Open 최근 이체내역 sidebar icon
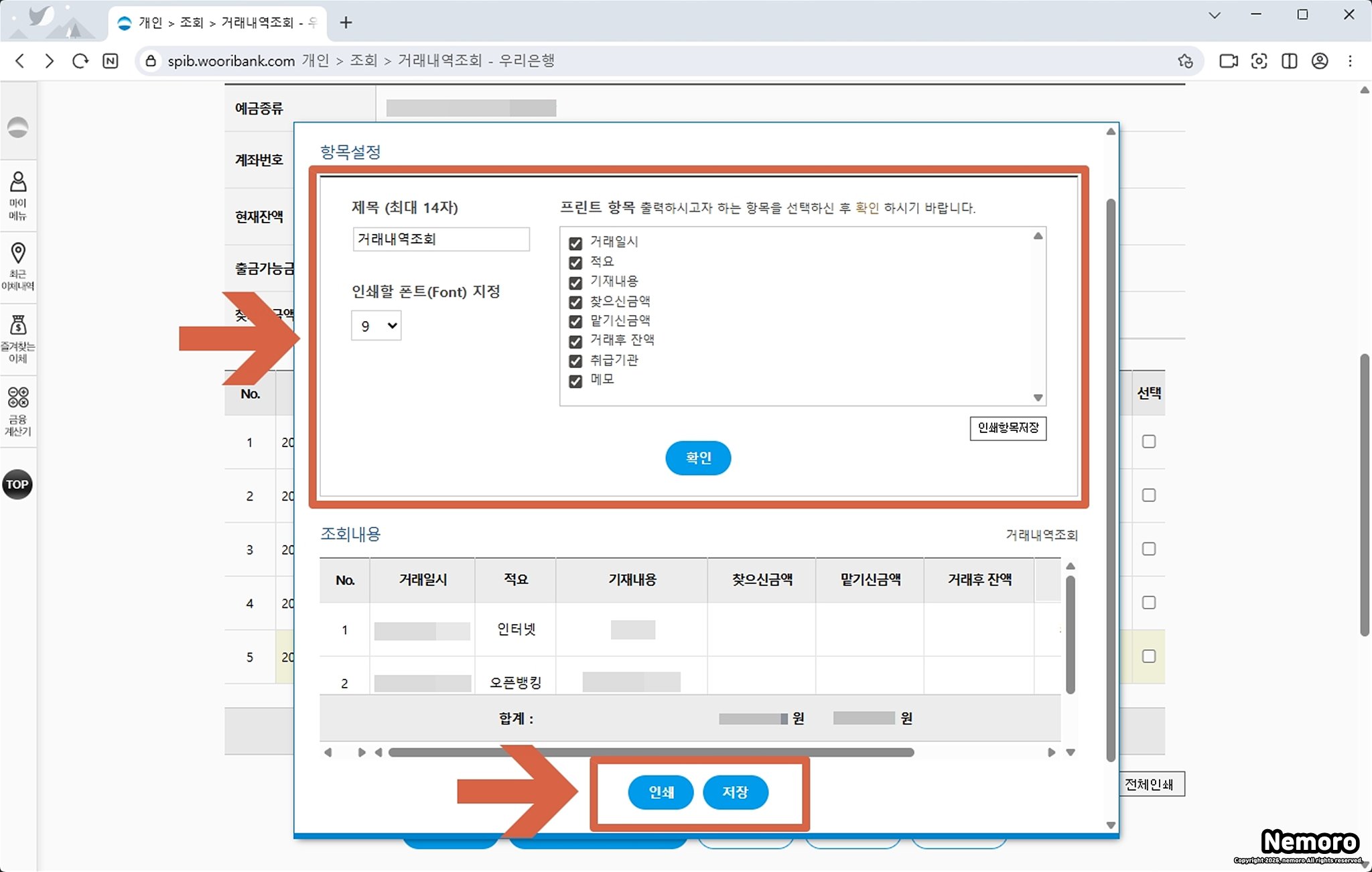Image resolution: width=1372 pixels, height=872 pixels. point(18,266)
